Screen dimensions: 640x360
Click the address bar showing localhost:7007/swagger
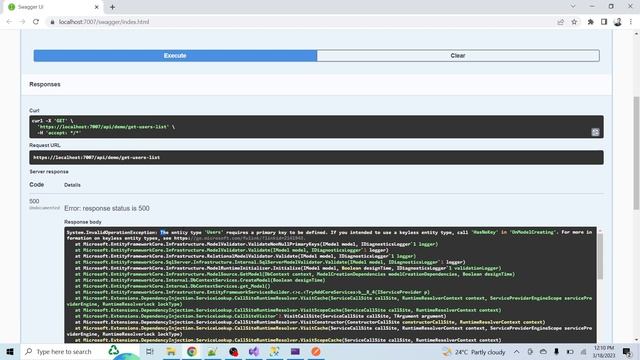pyautogui.click(x=302, y=22)
